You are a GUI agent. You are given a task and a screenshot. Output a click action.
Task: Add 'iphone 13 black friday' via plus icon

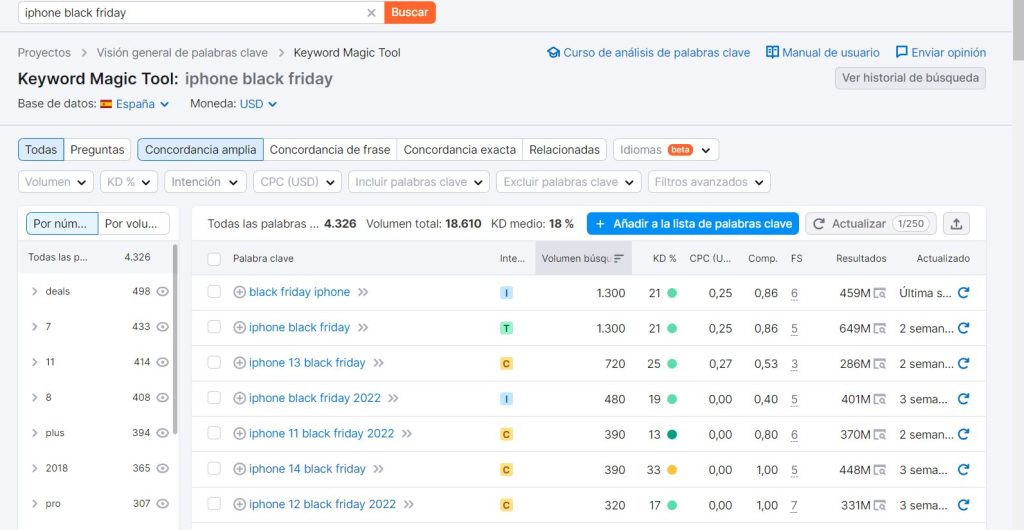(x=240, y=363)
